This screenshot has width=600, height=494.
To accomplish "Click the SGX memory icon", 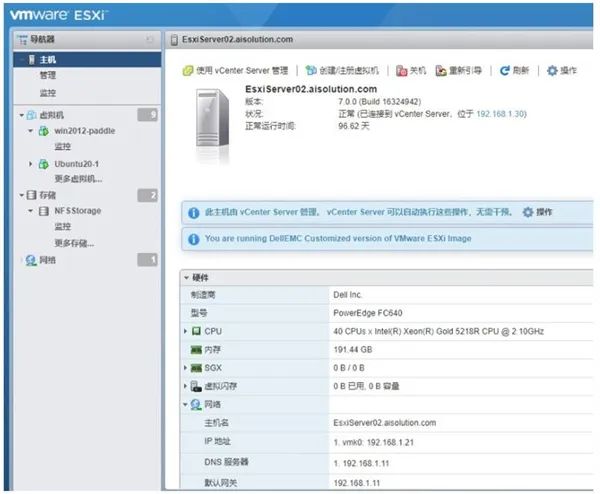I will pyautogui.click(x=196, y=368).
